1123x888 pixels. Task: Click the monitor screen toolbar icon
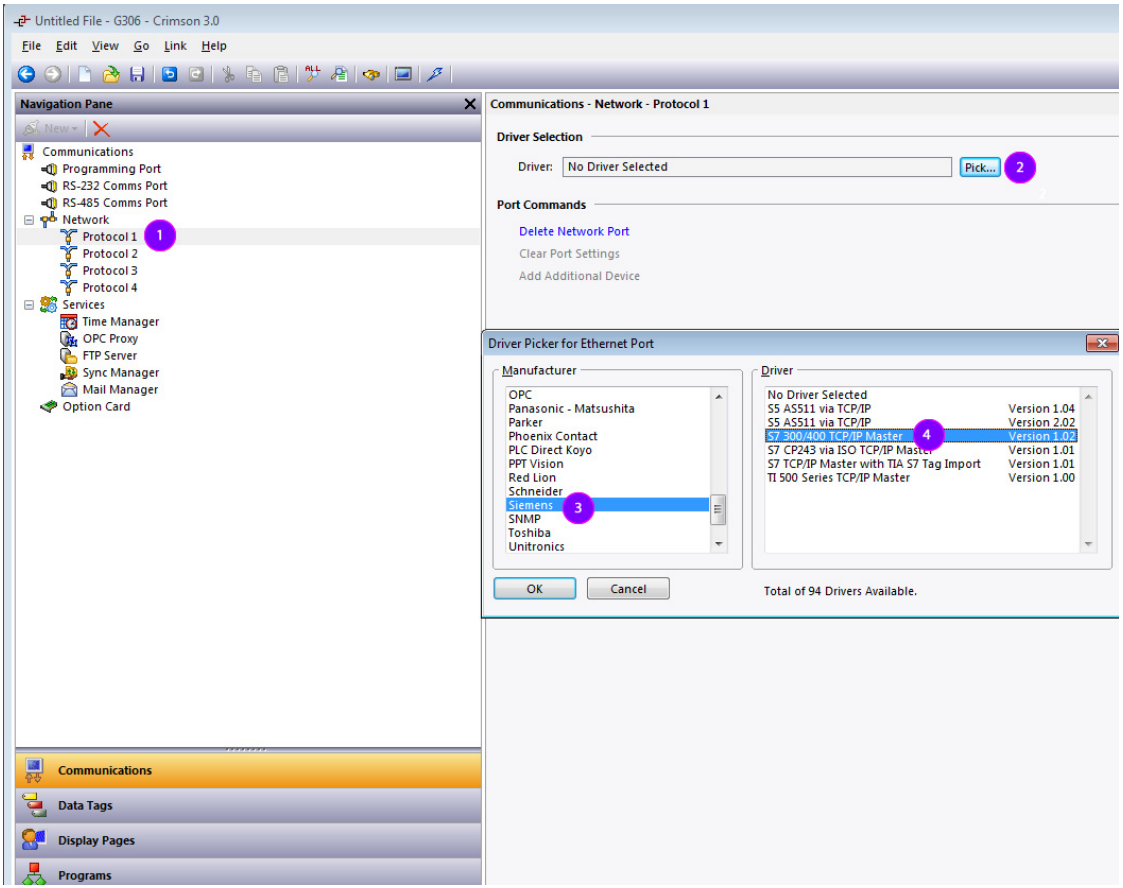[x=403, y=74]
